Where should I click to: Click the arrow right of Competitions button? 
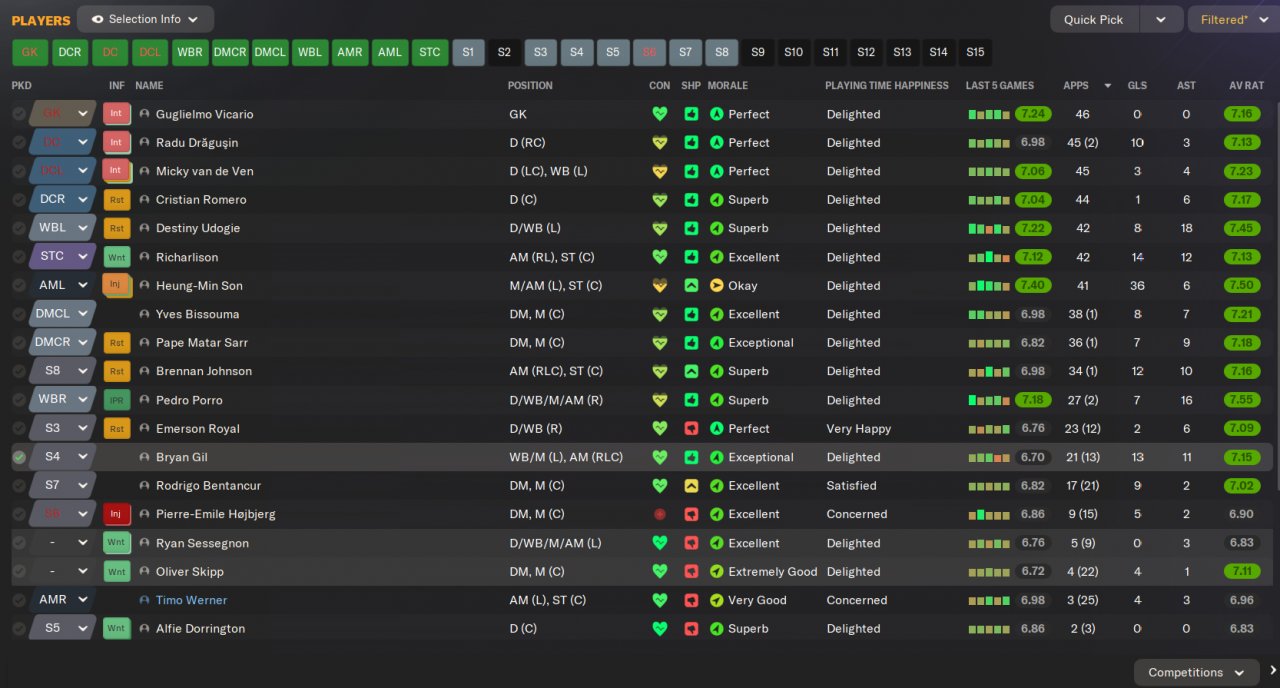(x=1272, y=671)
